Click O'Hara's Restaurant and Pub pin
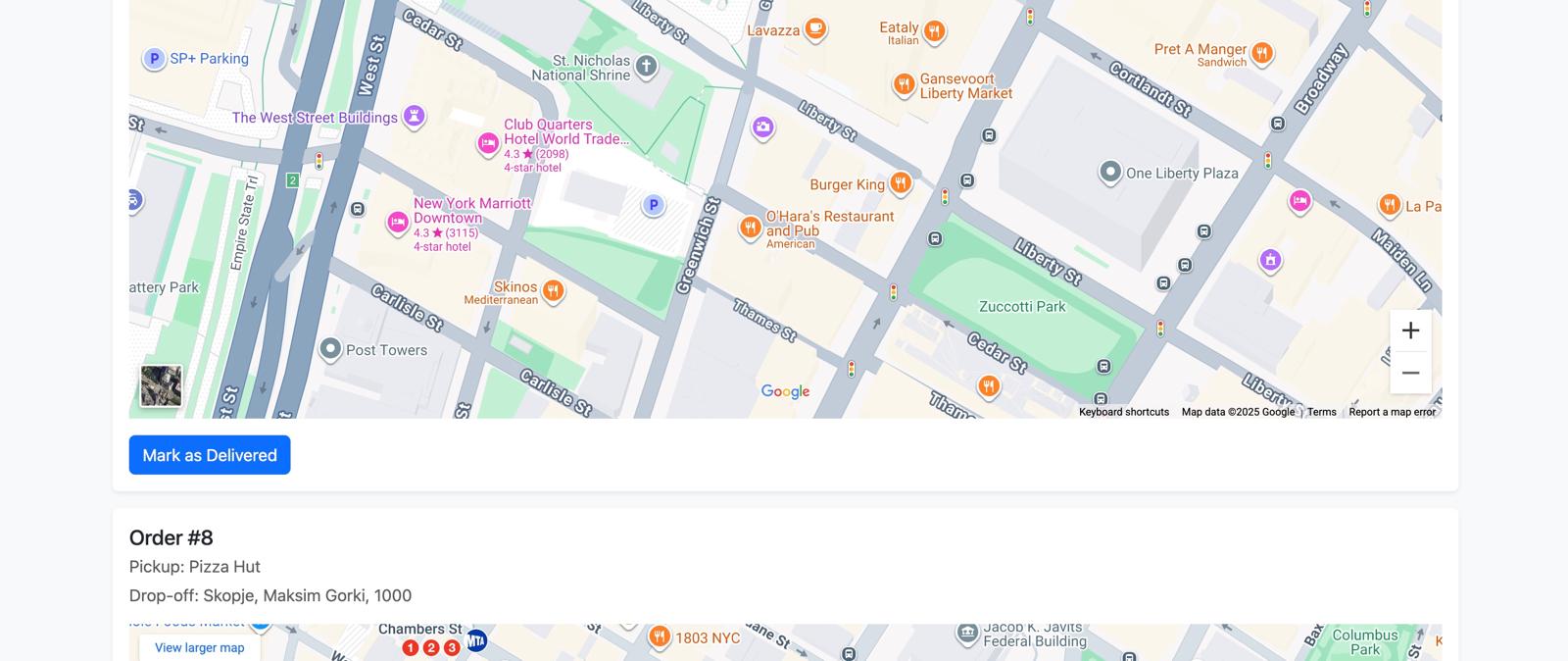The width and height of the screenshot is (1568, 661). [x=750, y=228]
